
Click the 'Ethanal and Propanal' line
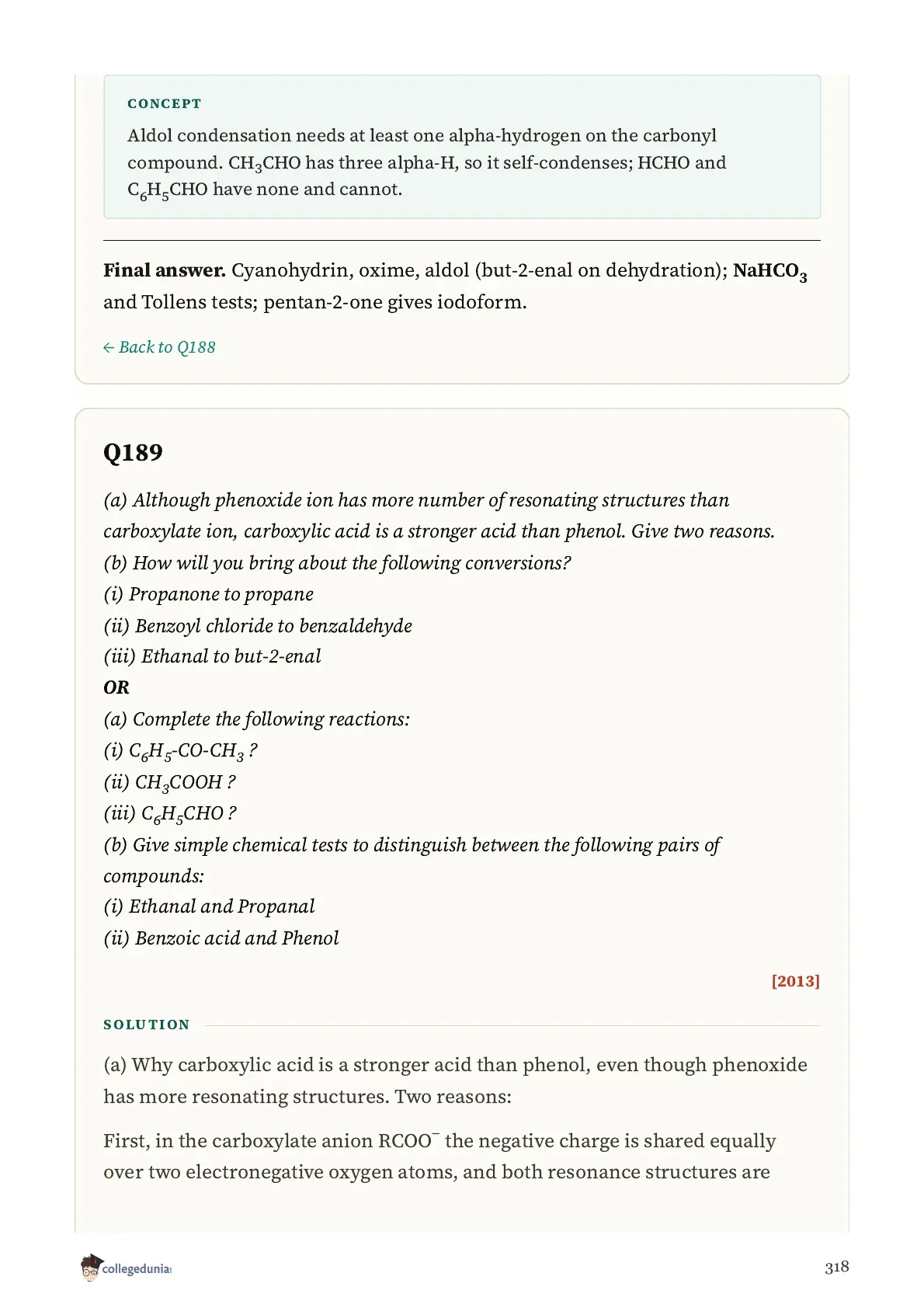tap(209, 906)
